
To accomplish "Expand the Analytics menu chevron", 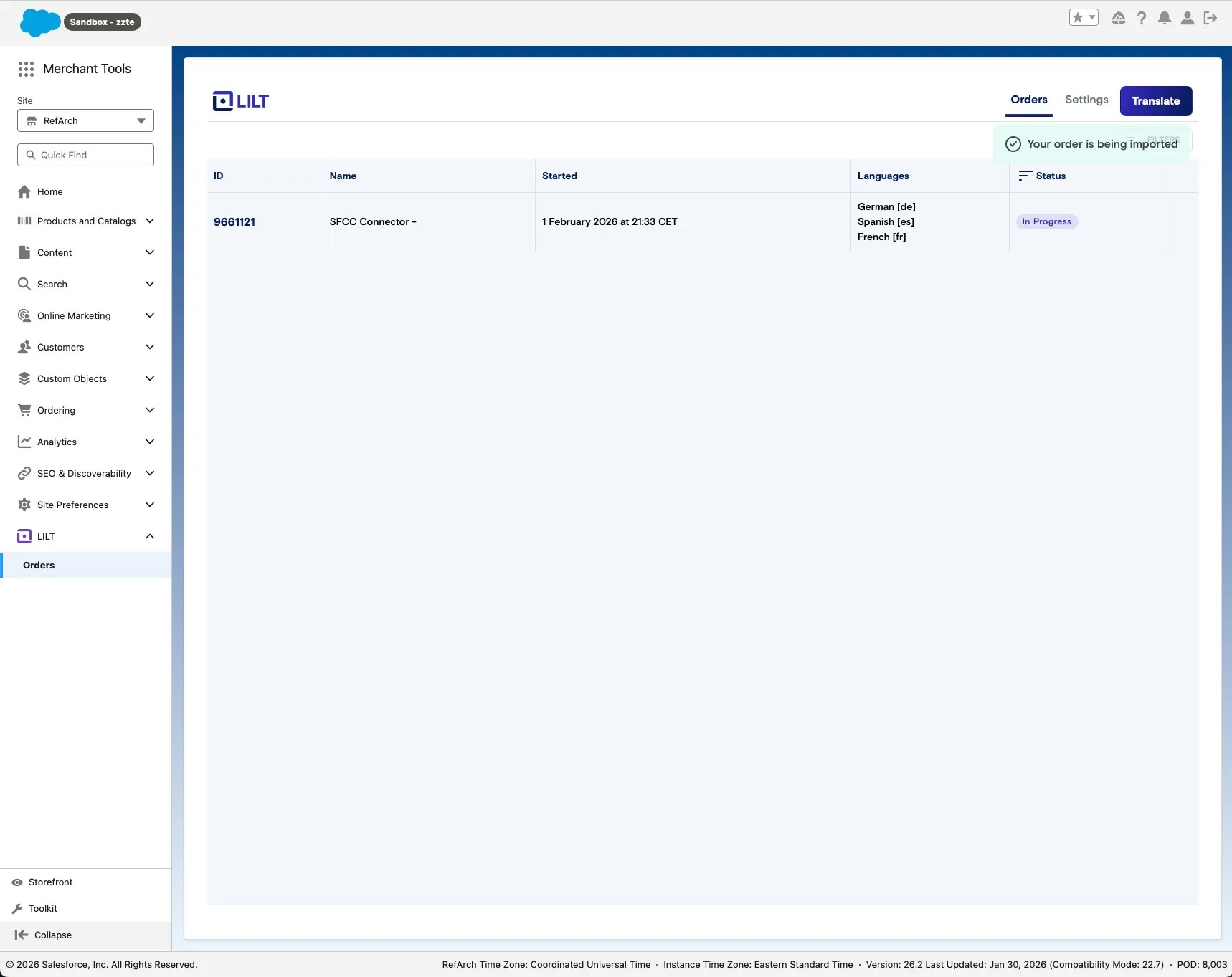I will [x=150, y=442].
